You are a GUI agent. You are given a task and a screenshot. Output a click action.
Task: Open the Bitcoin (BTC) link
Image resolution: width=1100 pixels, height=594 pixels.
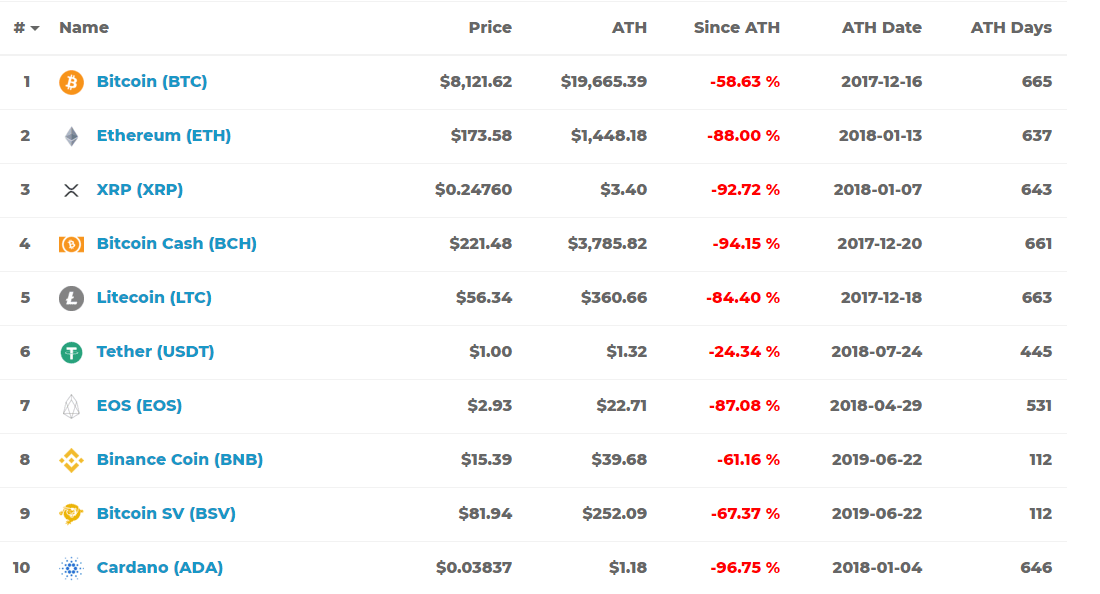[x=153, y=82]
